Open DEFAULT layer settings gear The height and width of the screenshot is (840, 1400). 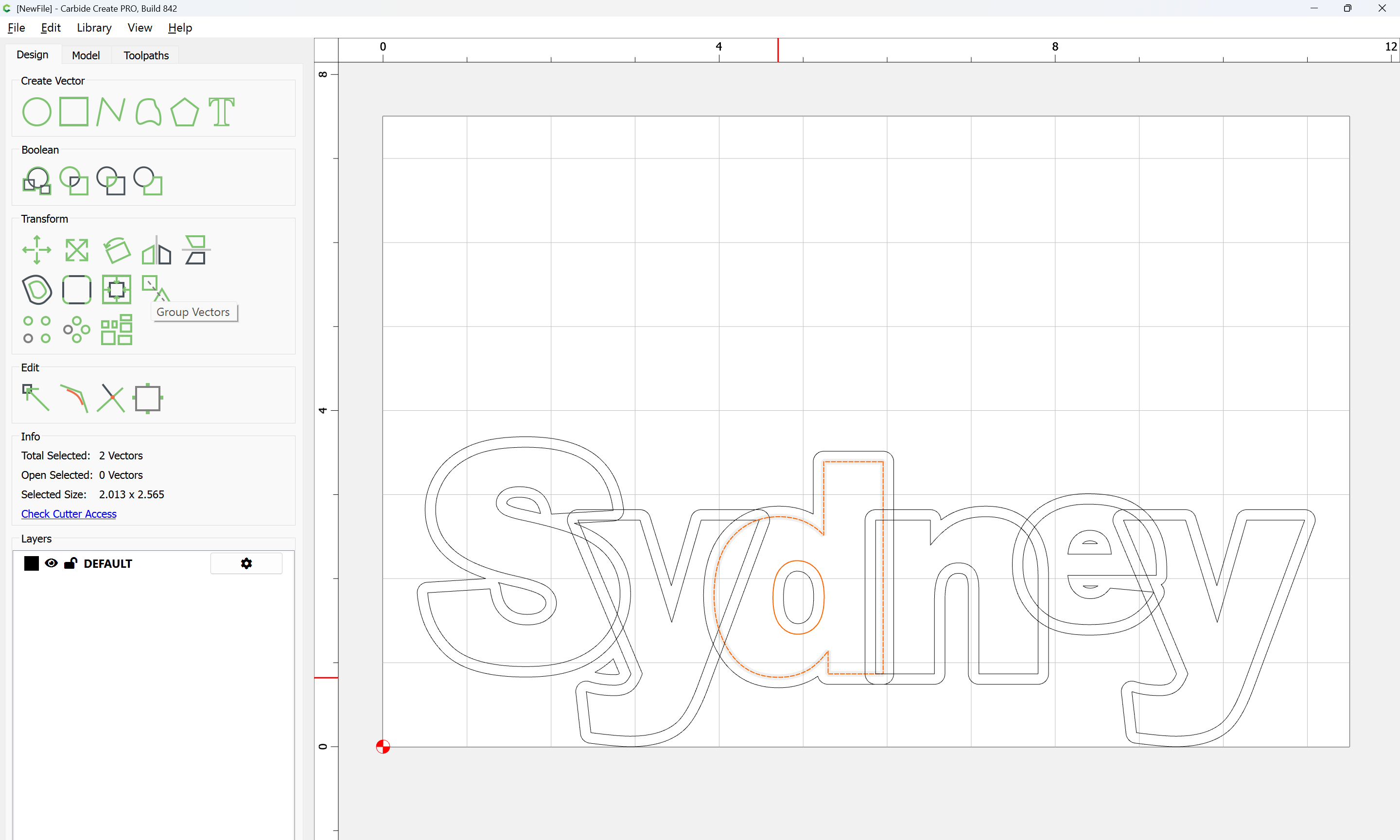click(246, 563)
